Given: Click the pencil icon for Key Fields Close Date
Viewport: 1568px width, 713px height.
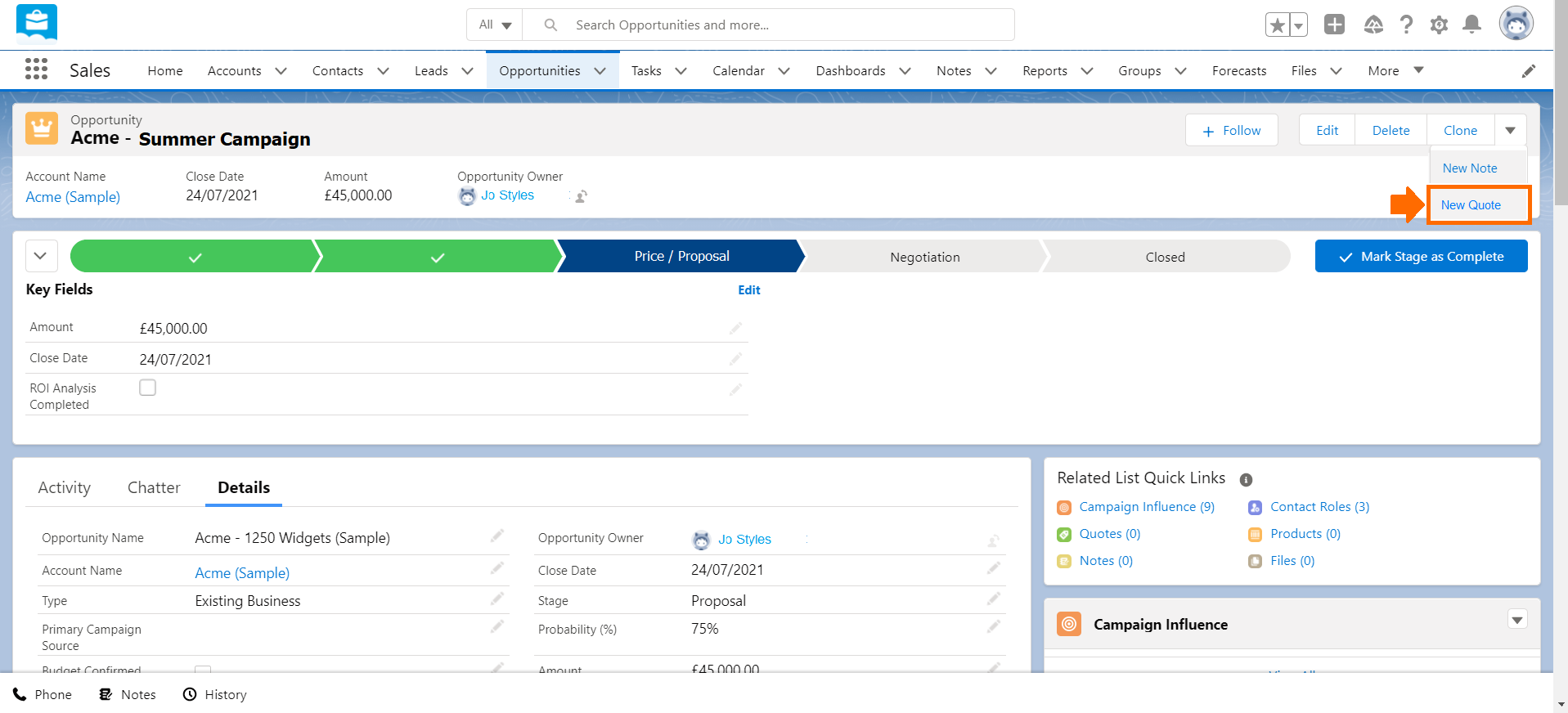Looking at the screenshot, I should pos(735,359).
